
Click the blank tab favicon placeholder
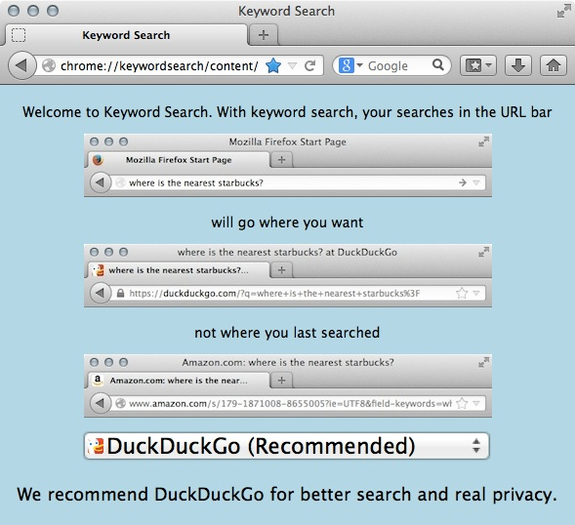pos(18,35)
